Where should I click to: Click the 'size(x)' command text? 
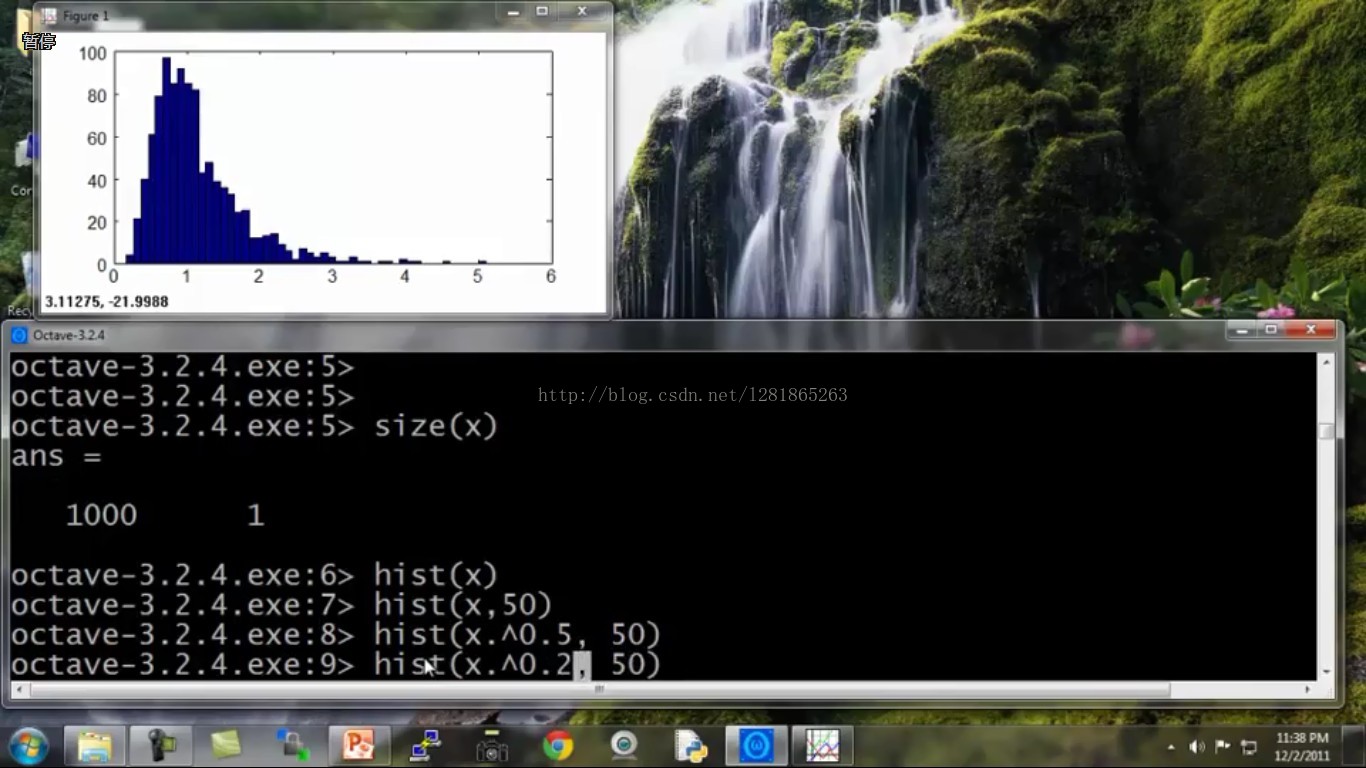436,427
